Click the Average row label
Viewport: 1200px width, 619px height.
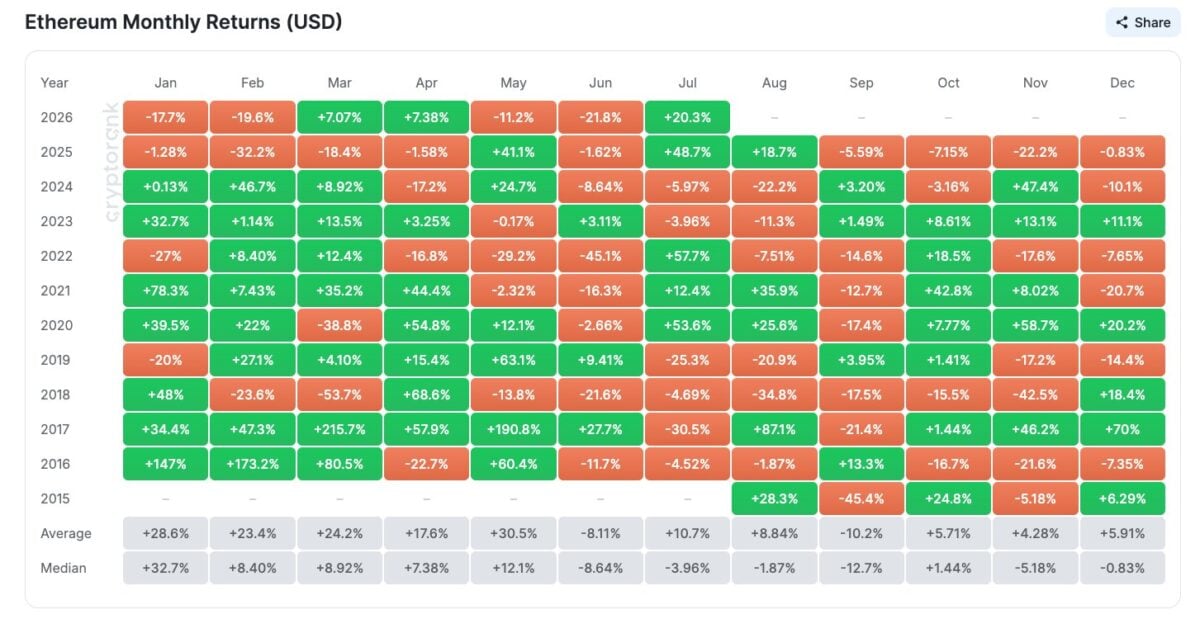pyautogui.click(x=66, y=534)
